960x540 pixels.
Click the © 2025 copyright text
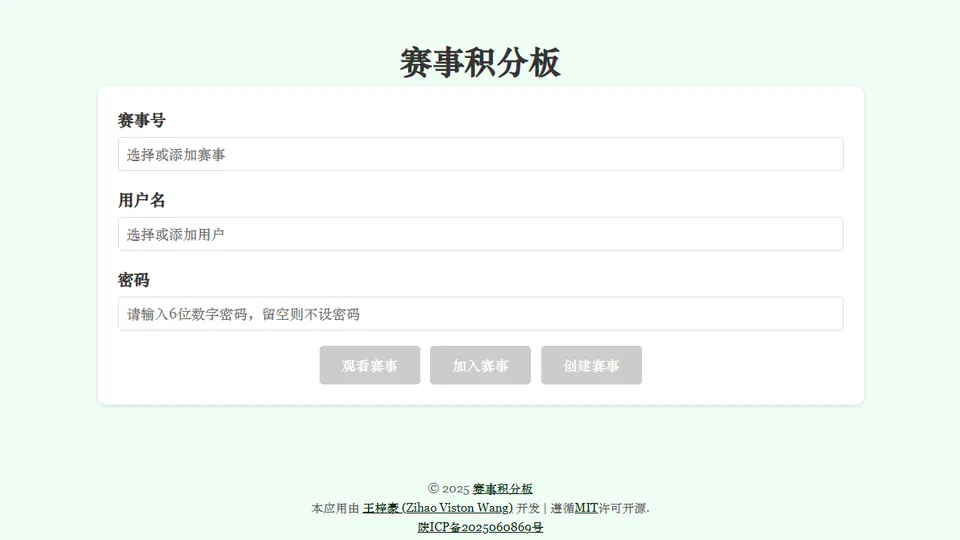(x=449, y=489)
